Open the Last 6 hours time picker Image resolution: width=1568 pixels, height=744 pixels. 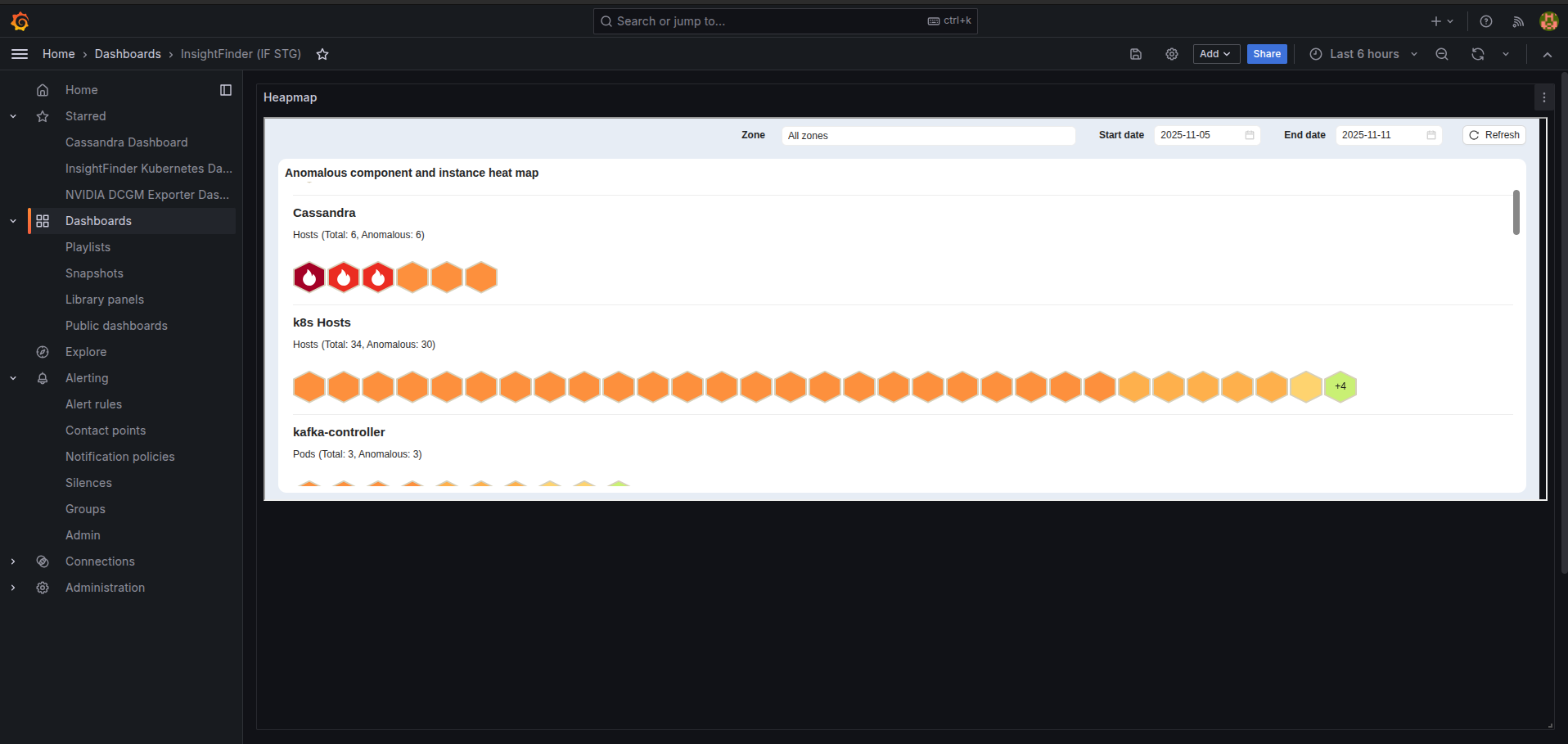1363,54
